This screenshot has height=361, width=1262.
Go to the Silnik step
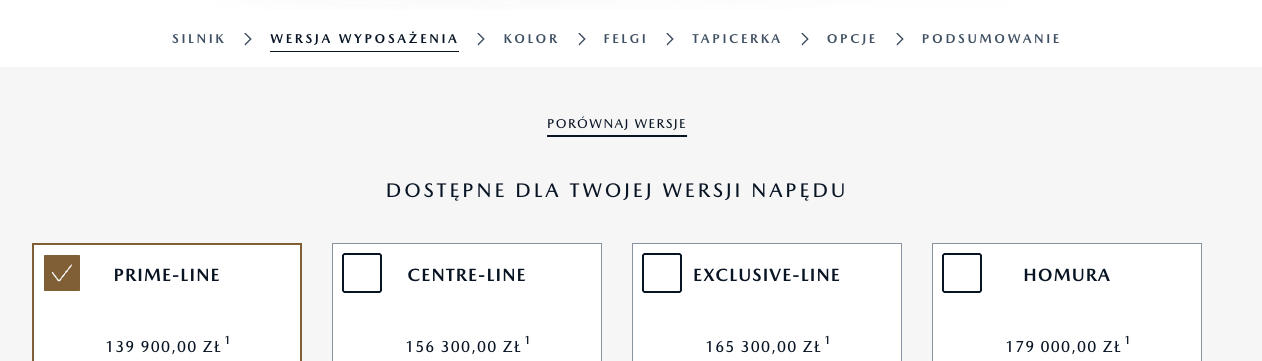199,39
